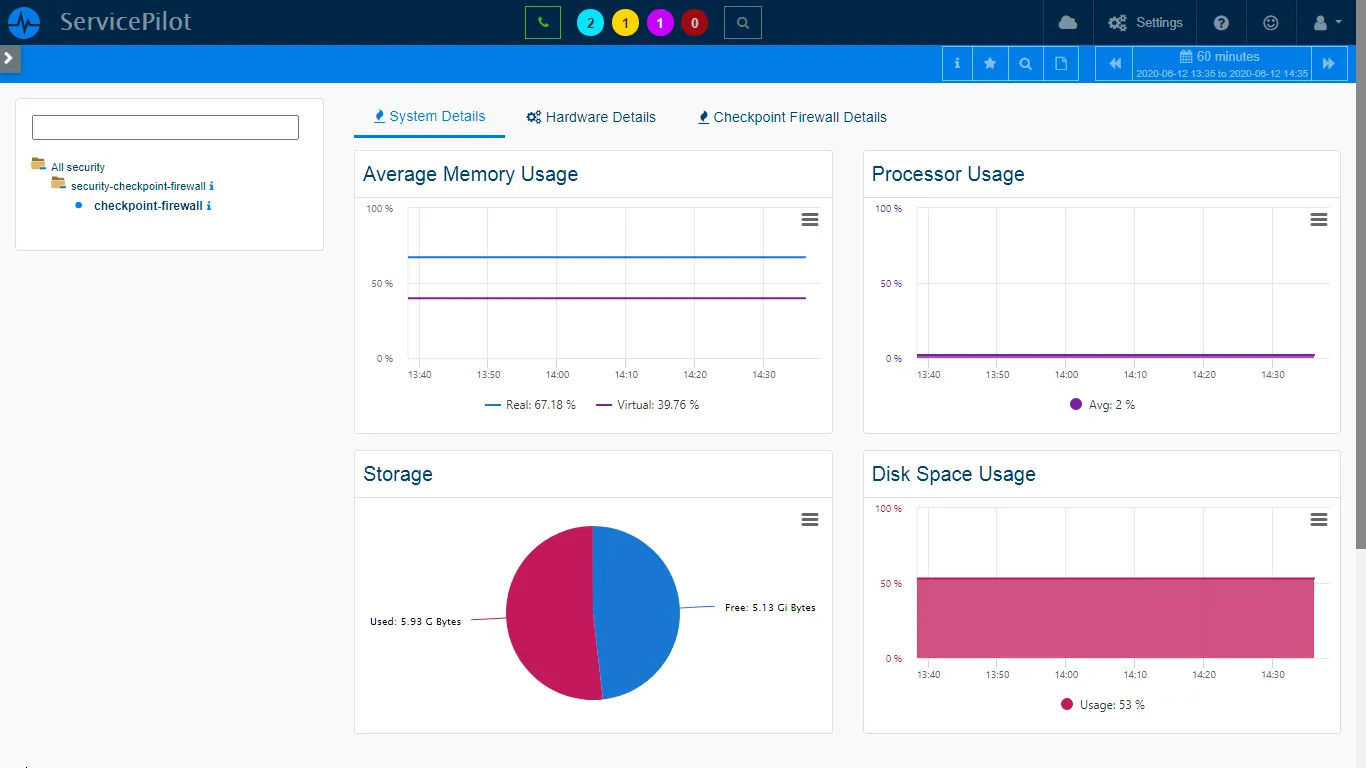This screenshot has width=1366, height=768.
Task: Open the Average Memory Usage chart menu
Action: tap(810, 219)
